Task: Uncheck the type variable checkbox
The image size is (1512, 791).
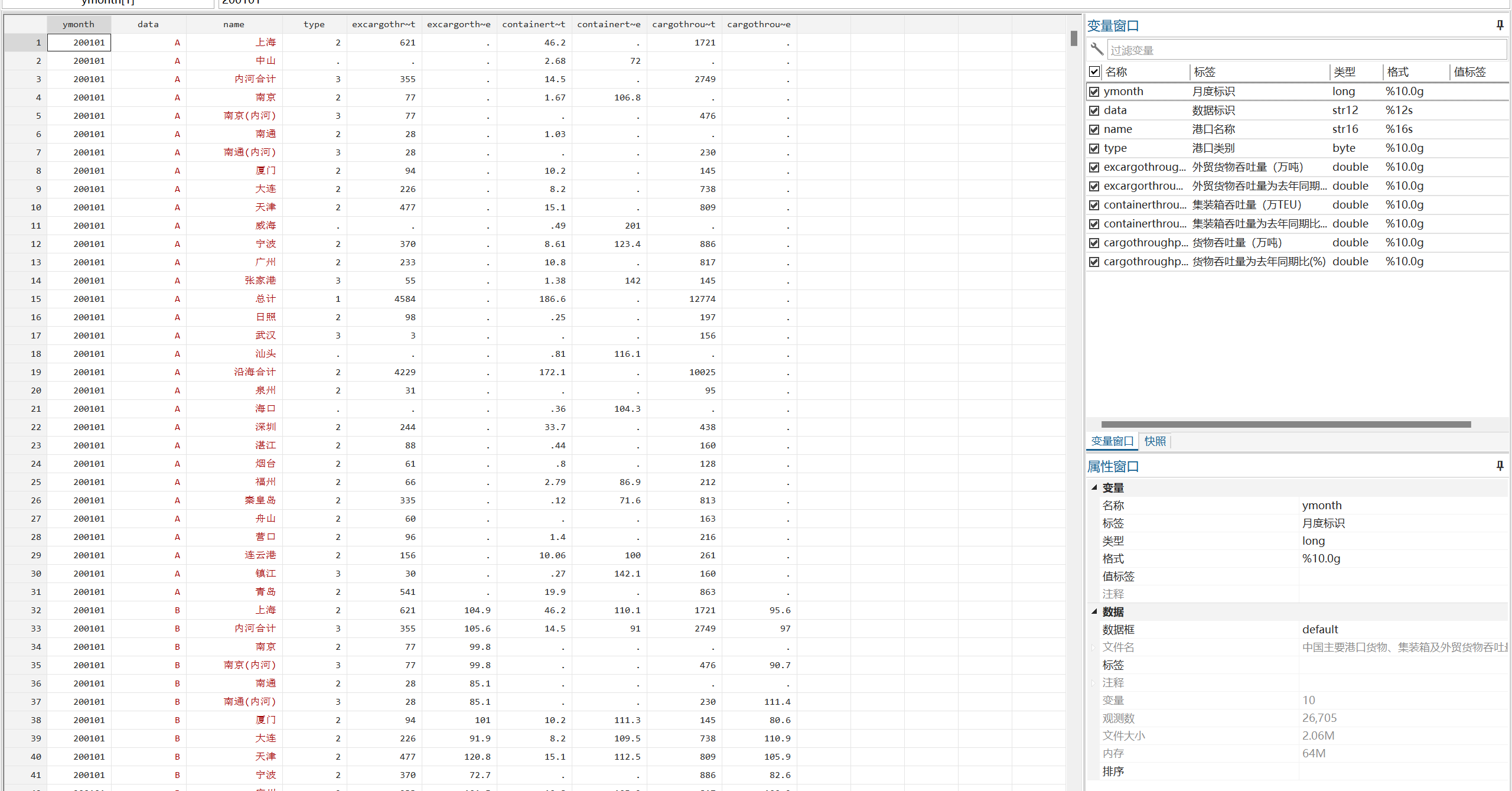Action: [1094, 148]
